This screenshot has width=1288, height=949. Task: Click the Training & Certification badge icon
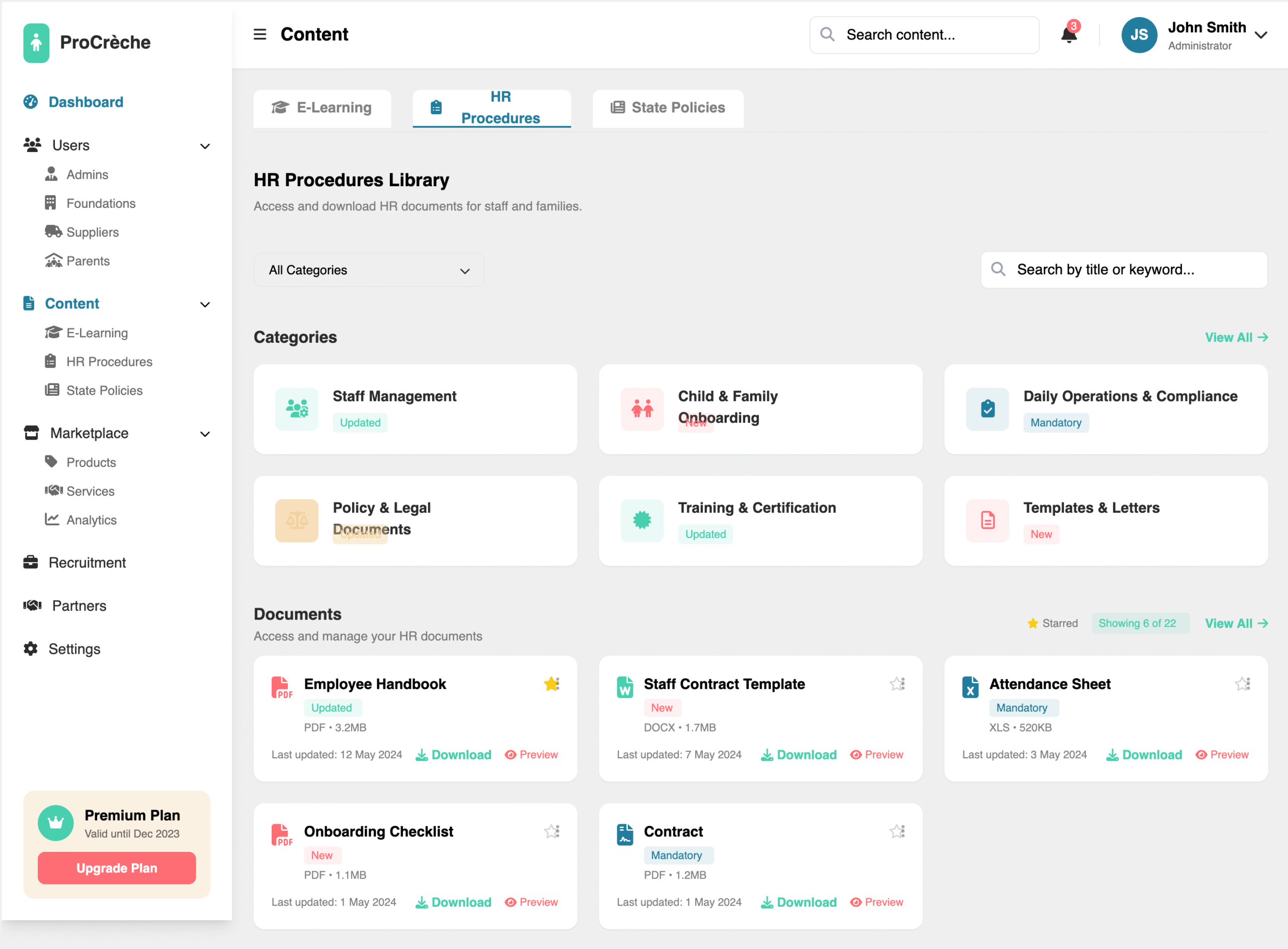tap(641, 520)
